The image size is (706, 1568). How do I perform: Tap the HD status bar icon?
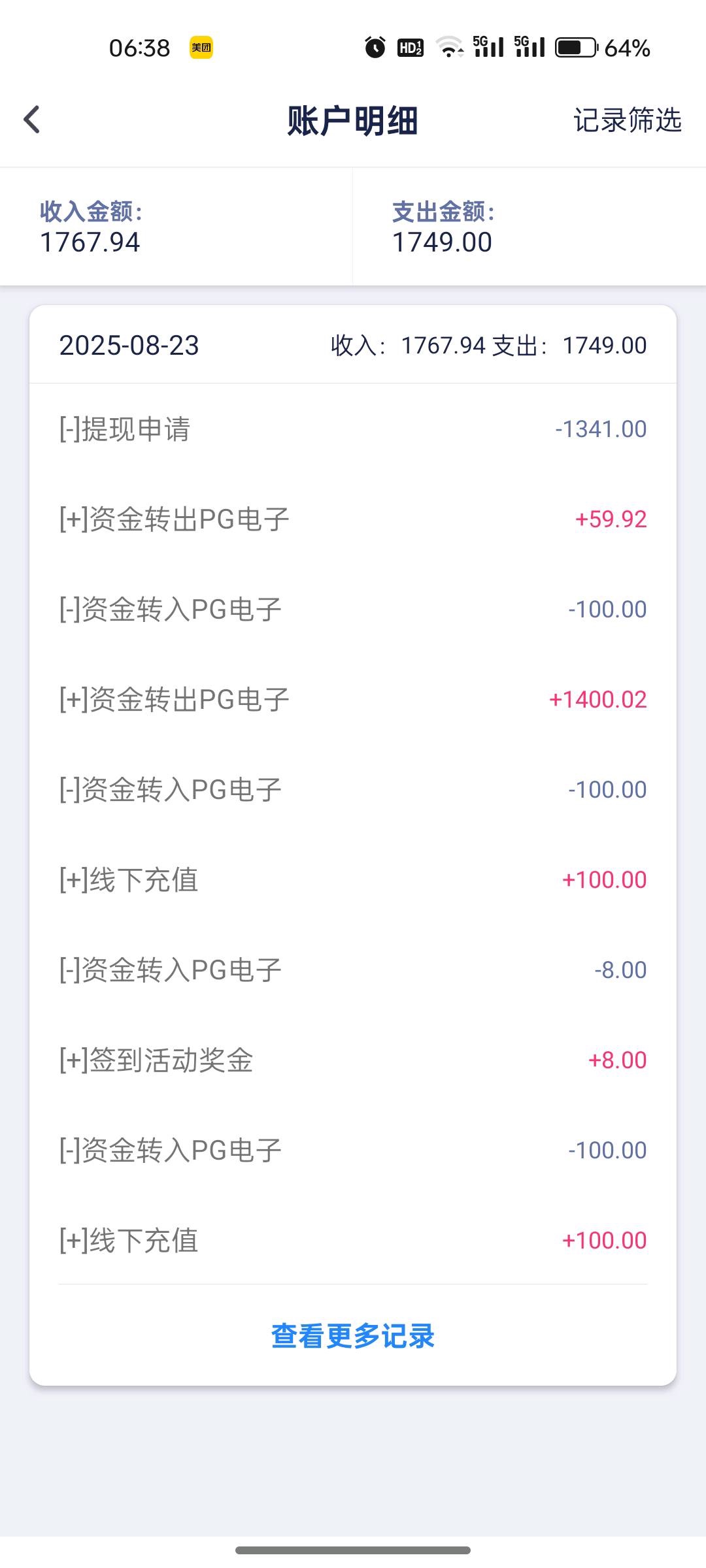tap(411, 48)
